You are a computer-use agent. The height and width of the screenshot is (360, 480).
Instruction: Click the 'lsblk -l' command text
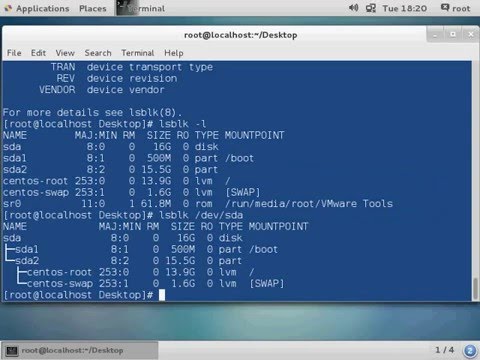[x=183, y=124]
